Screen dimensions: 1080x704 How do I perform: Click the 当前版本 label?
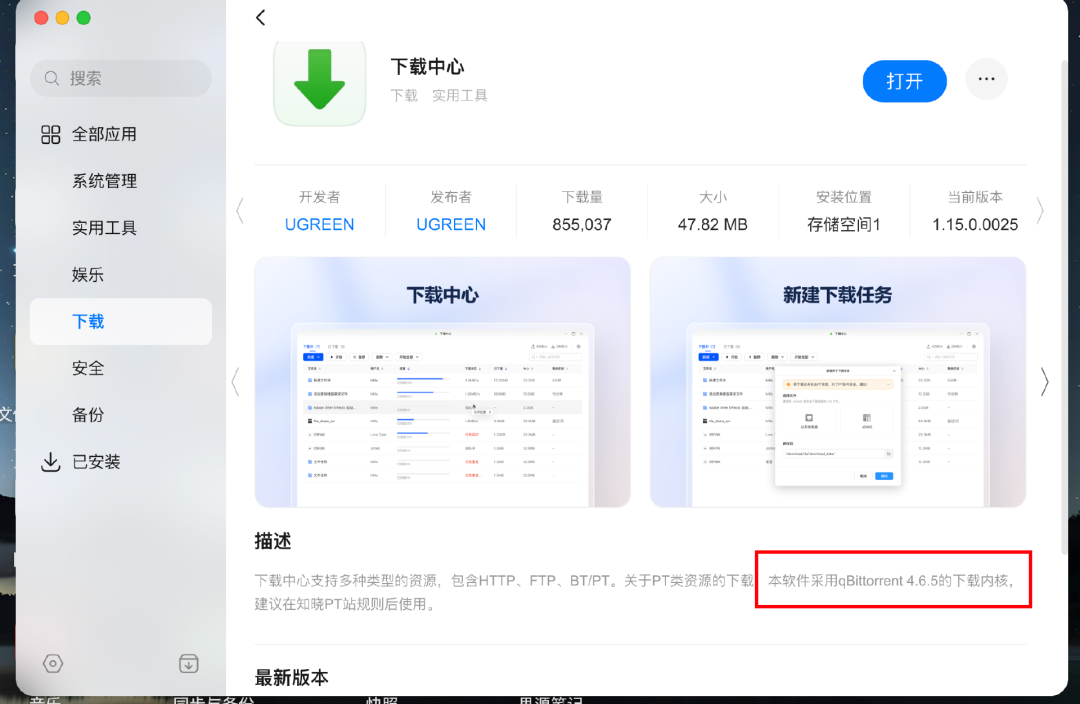975,197
